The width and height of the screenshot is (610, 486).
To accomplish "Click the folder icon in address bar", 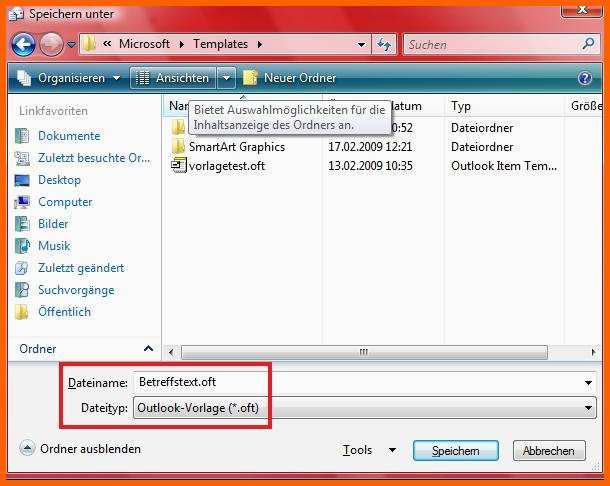I will coord(89,44).
